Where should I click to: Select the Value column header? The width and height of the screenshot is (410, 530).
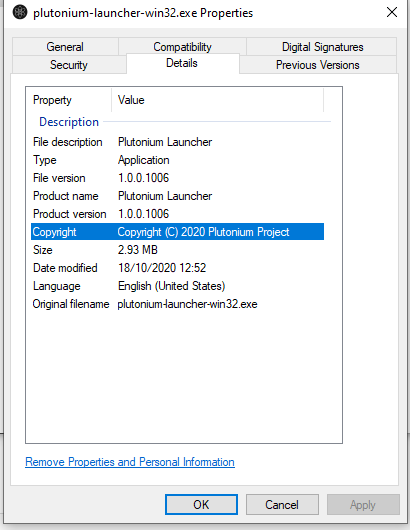218,100
